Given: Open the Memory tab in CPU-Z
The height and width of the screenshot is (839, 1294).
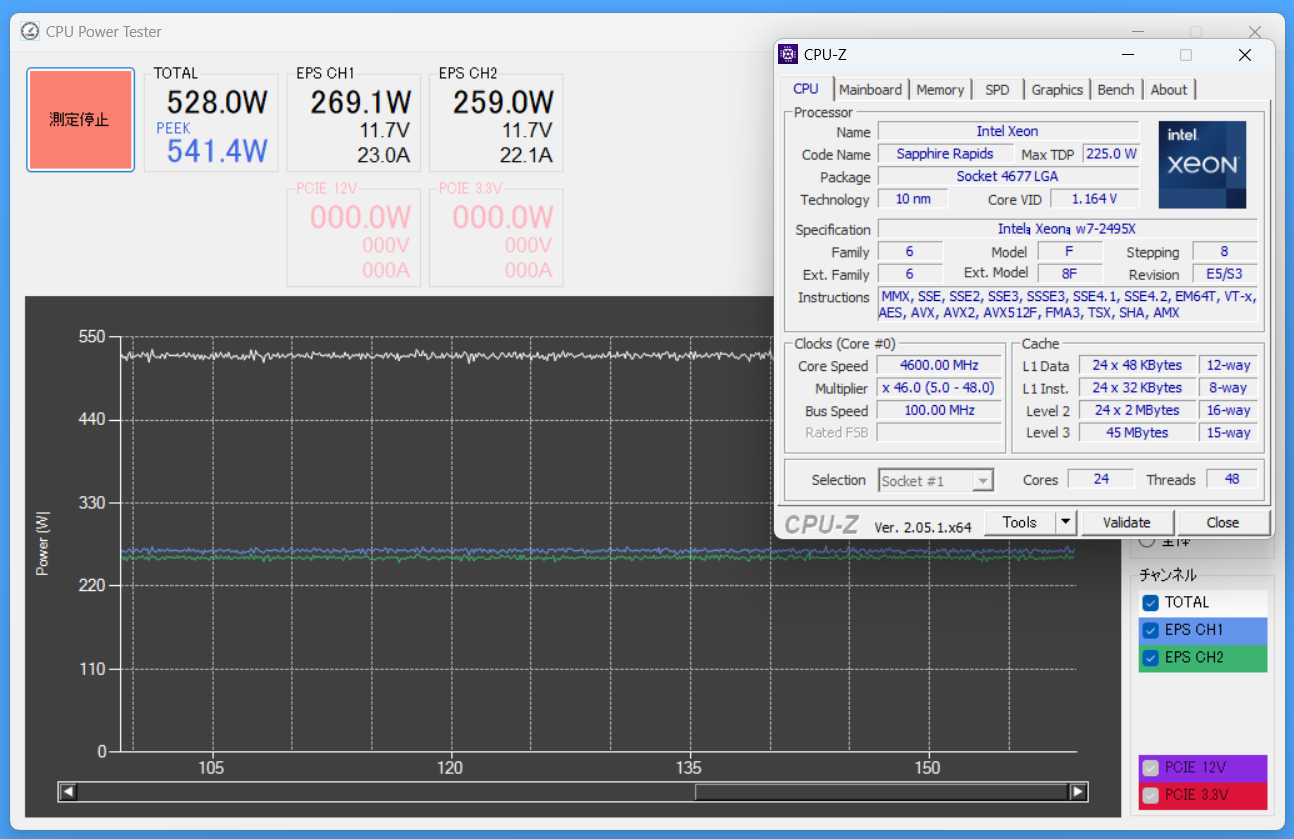Looking at the screenshot, I should click(940, 90).
